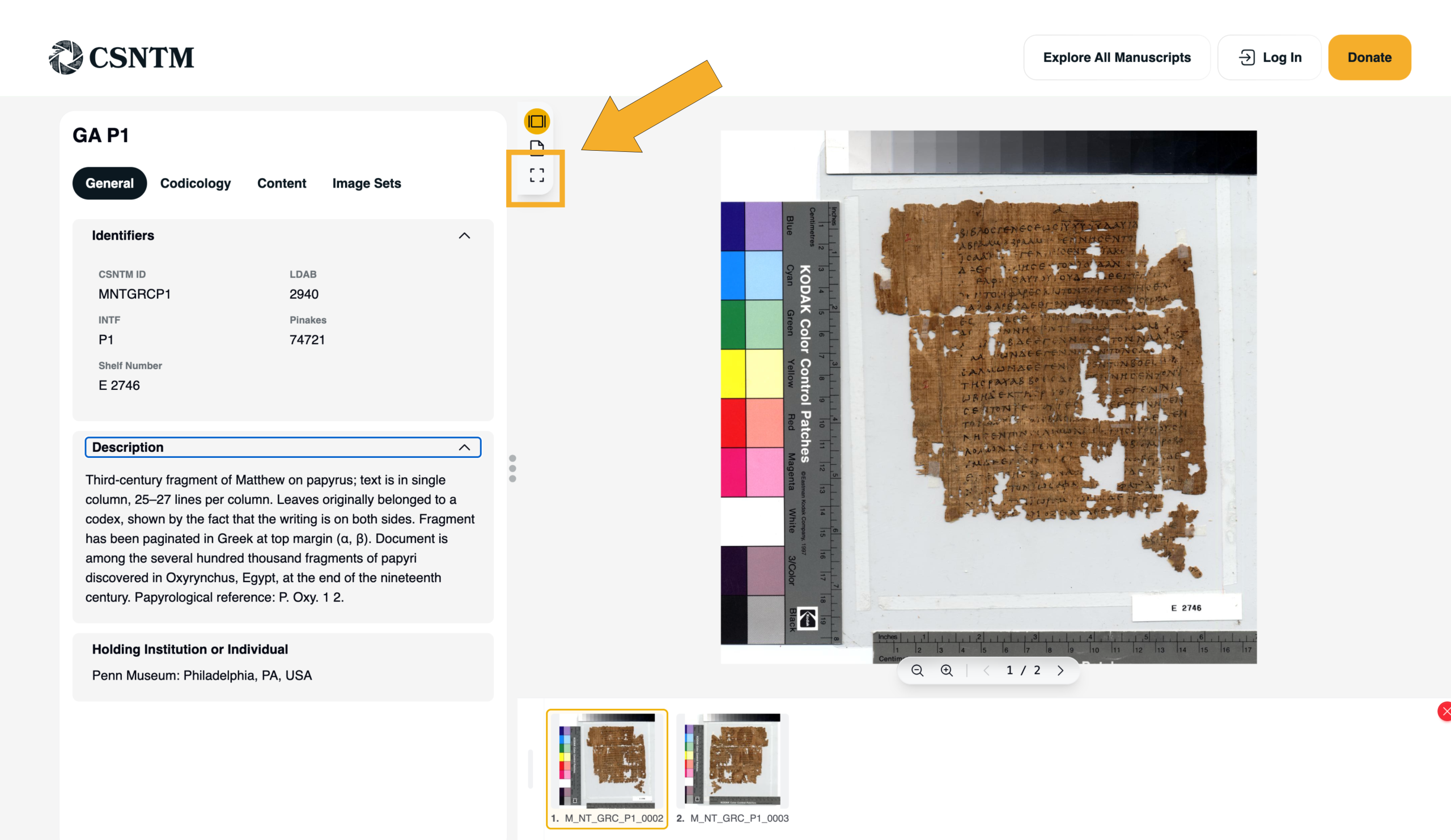
Task: Collapse the Description section
Action: (x=464, y=447)
